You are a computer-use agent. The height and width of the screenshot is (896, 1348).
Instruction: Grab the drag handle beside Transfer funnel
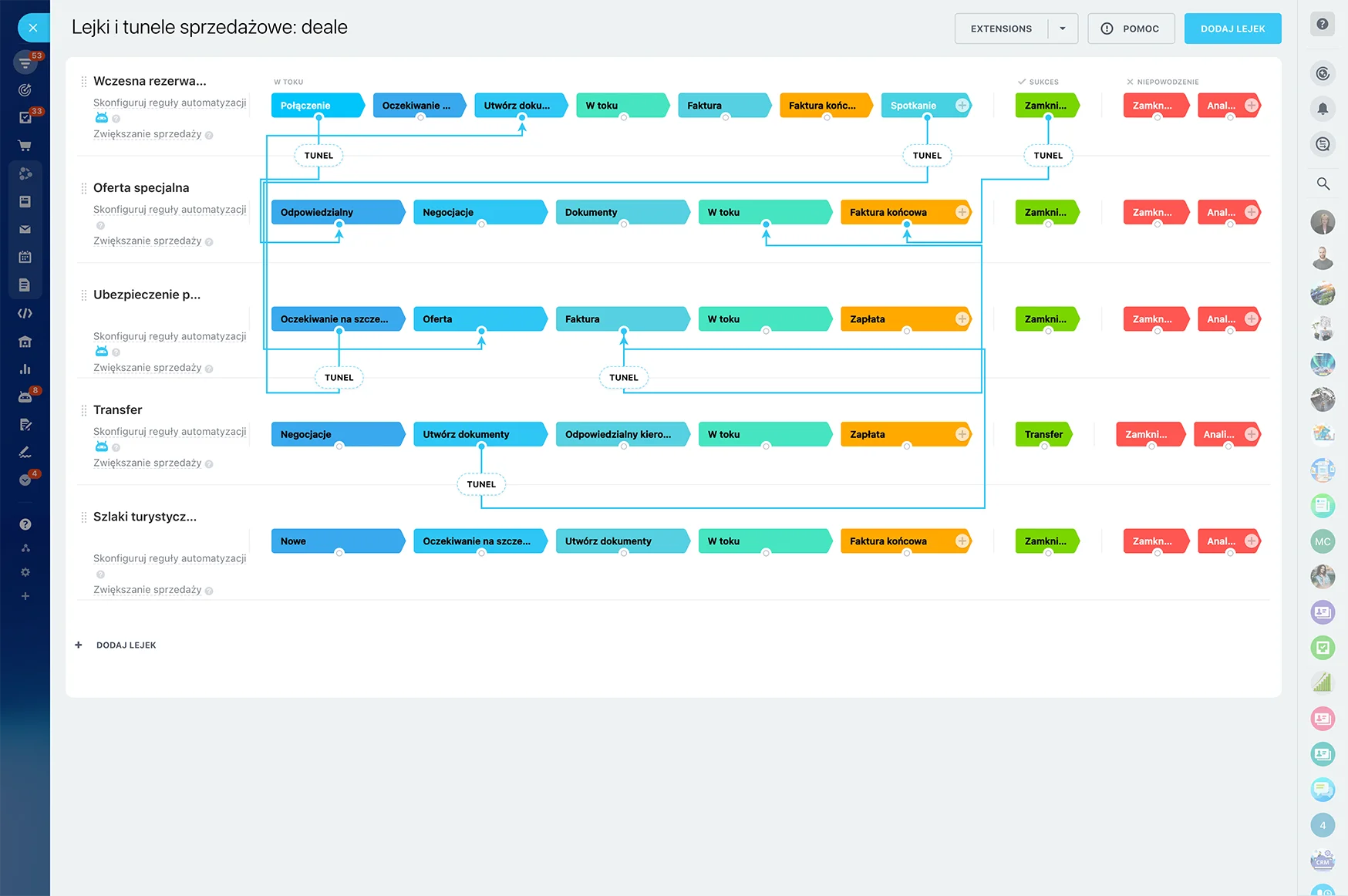coord(83,410)
